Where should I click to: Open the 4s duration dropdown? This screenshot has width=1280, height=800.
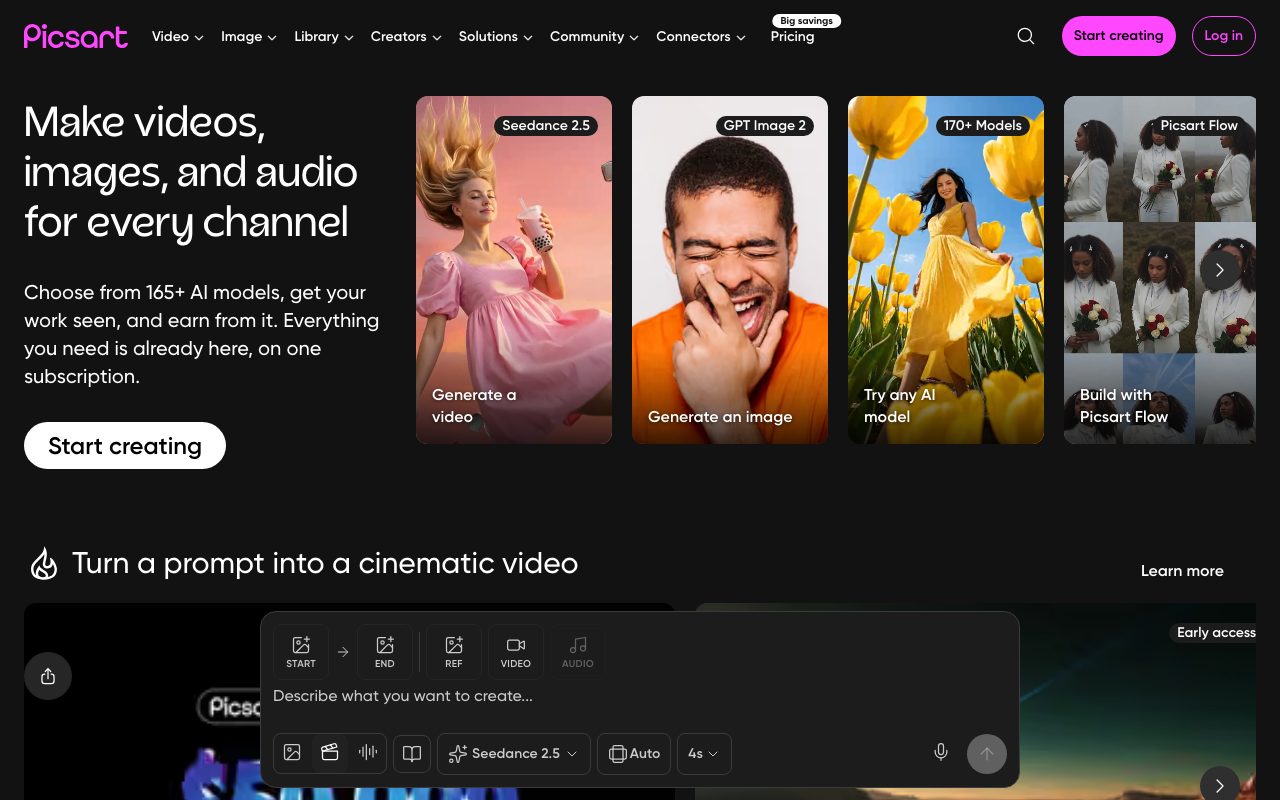coord(704,753)
